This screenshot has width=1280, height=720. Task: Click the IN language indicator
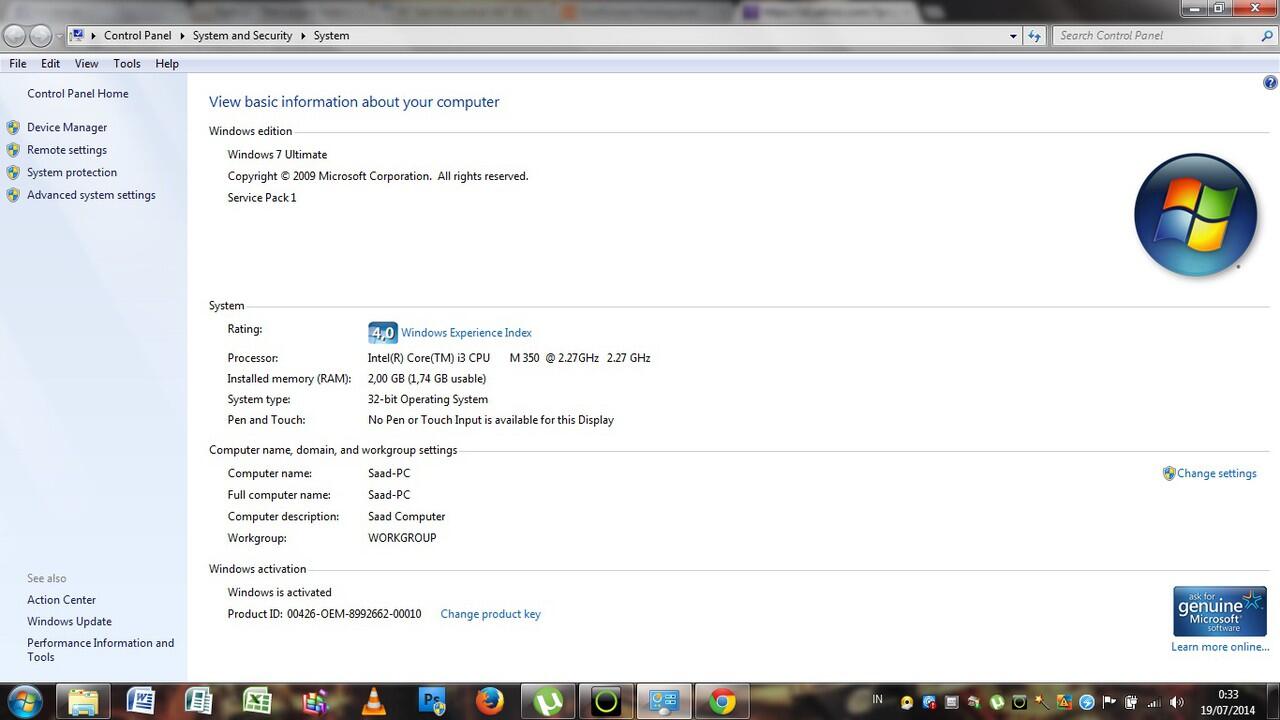tap(878, 700)
